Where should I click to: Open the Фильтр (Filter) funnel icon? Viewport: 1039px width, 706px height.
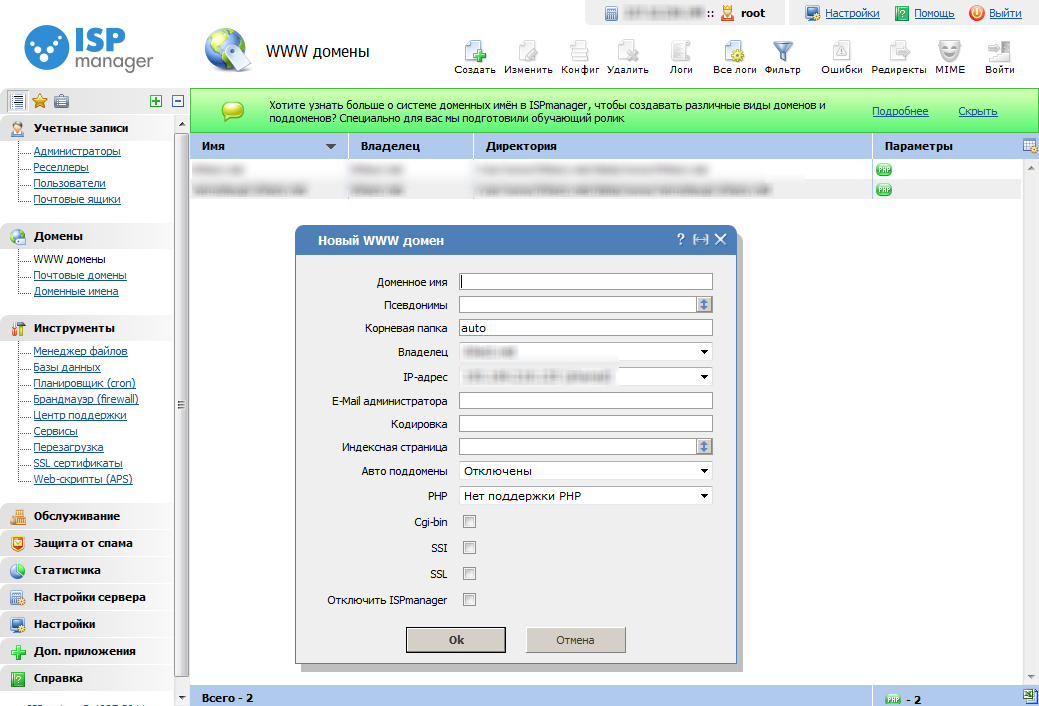782,52
